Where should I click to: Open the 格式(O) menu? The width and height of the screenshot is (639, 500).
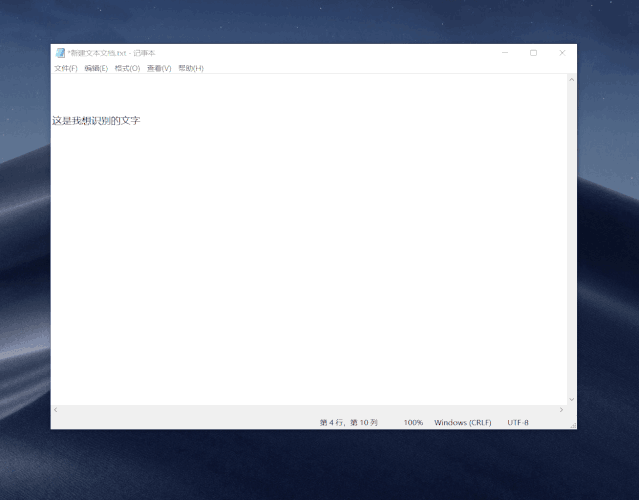pos(127,68)
